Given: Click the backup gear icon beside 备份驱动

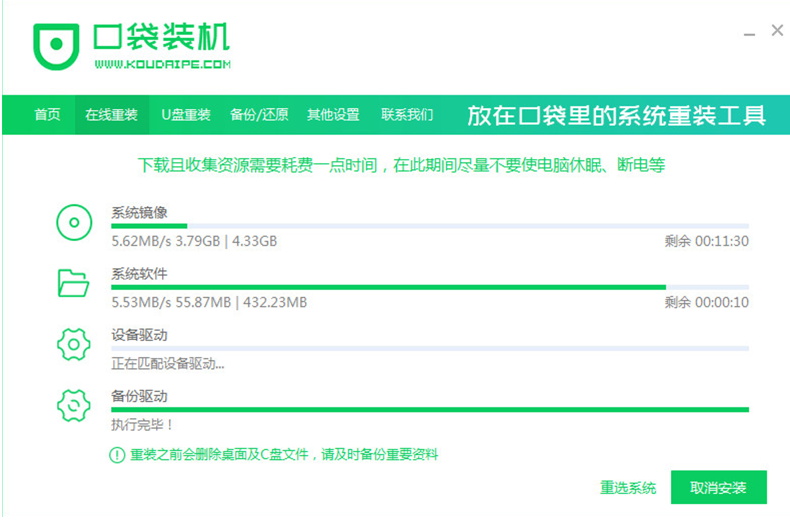Looking at the screenshot, I should click(x=74, y=406).
